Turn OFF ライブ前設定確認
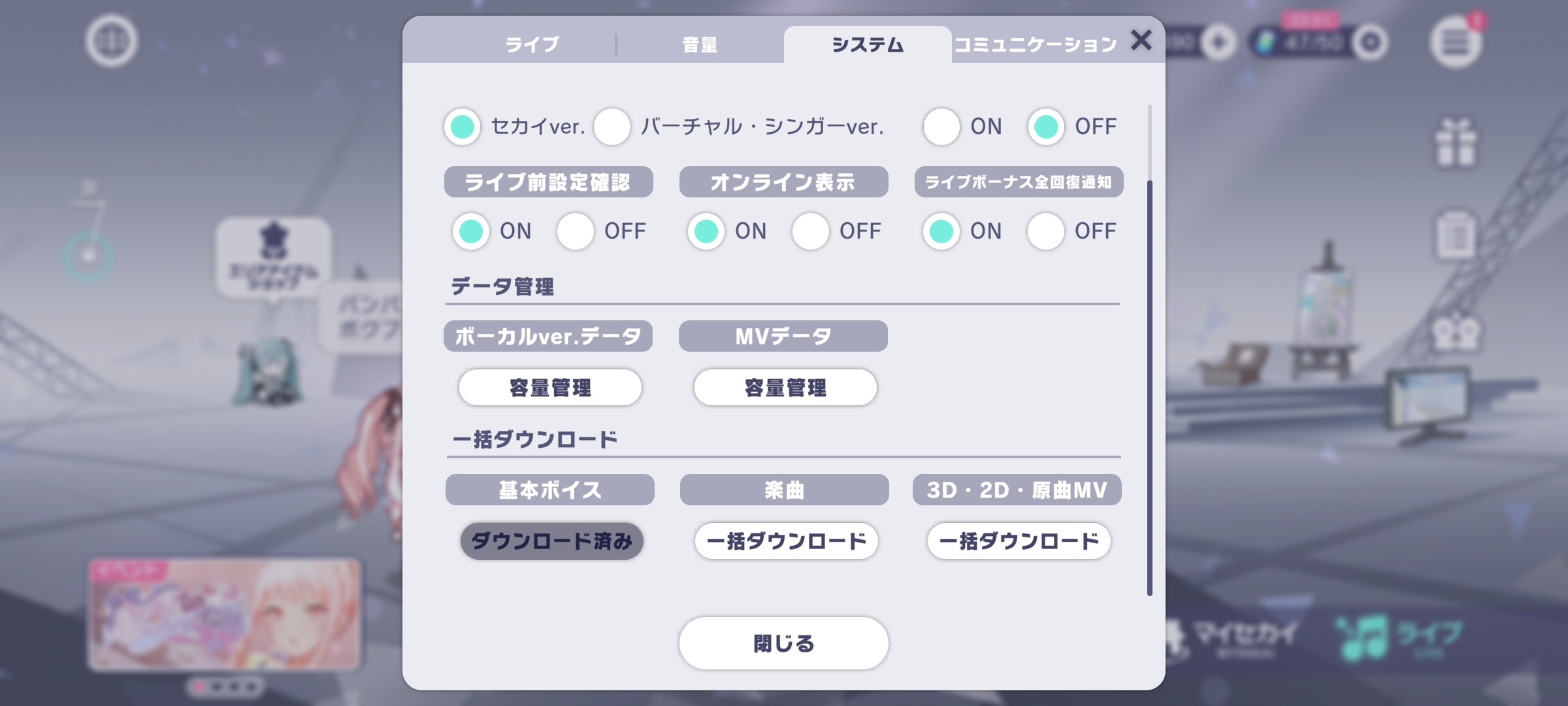The width and height of the screenshot is (1568, 706). click(x=576, y=231)
